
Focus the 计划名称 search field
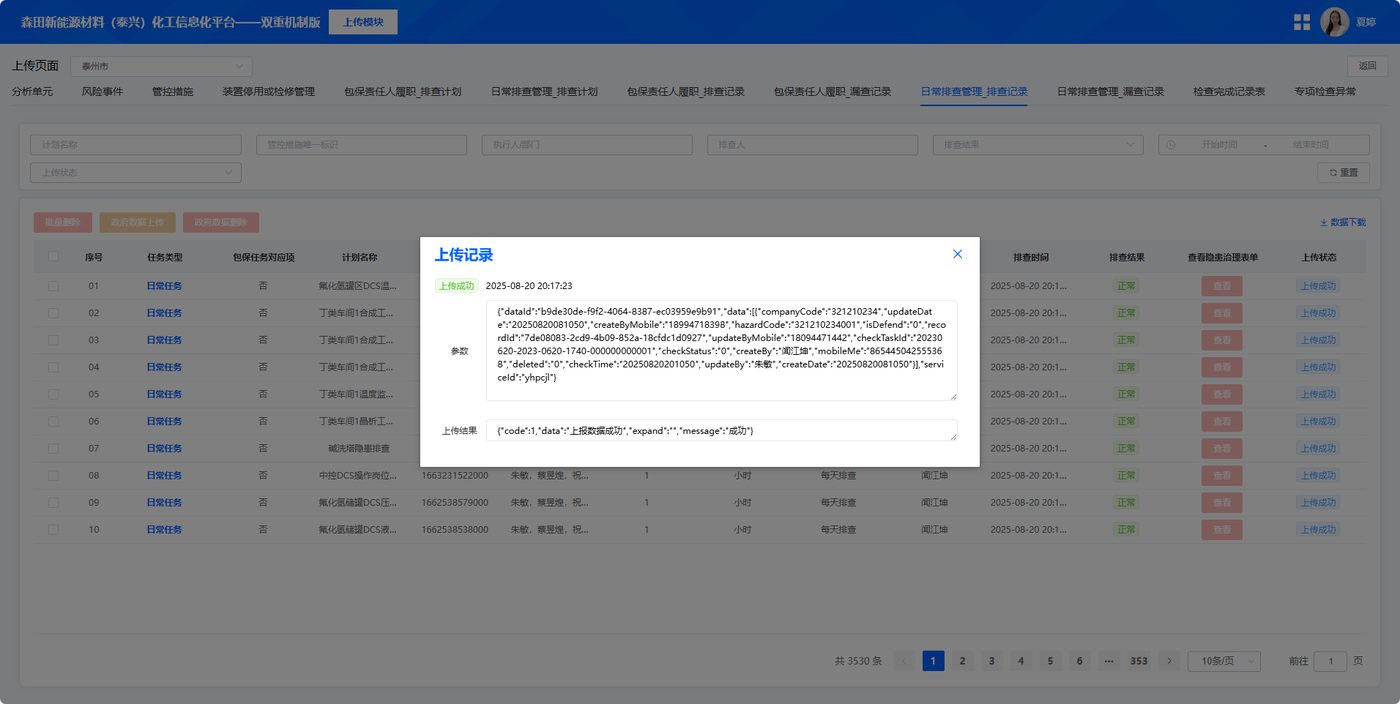[136, 145]
